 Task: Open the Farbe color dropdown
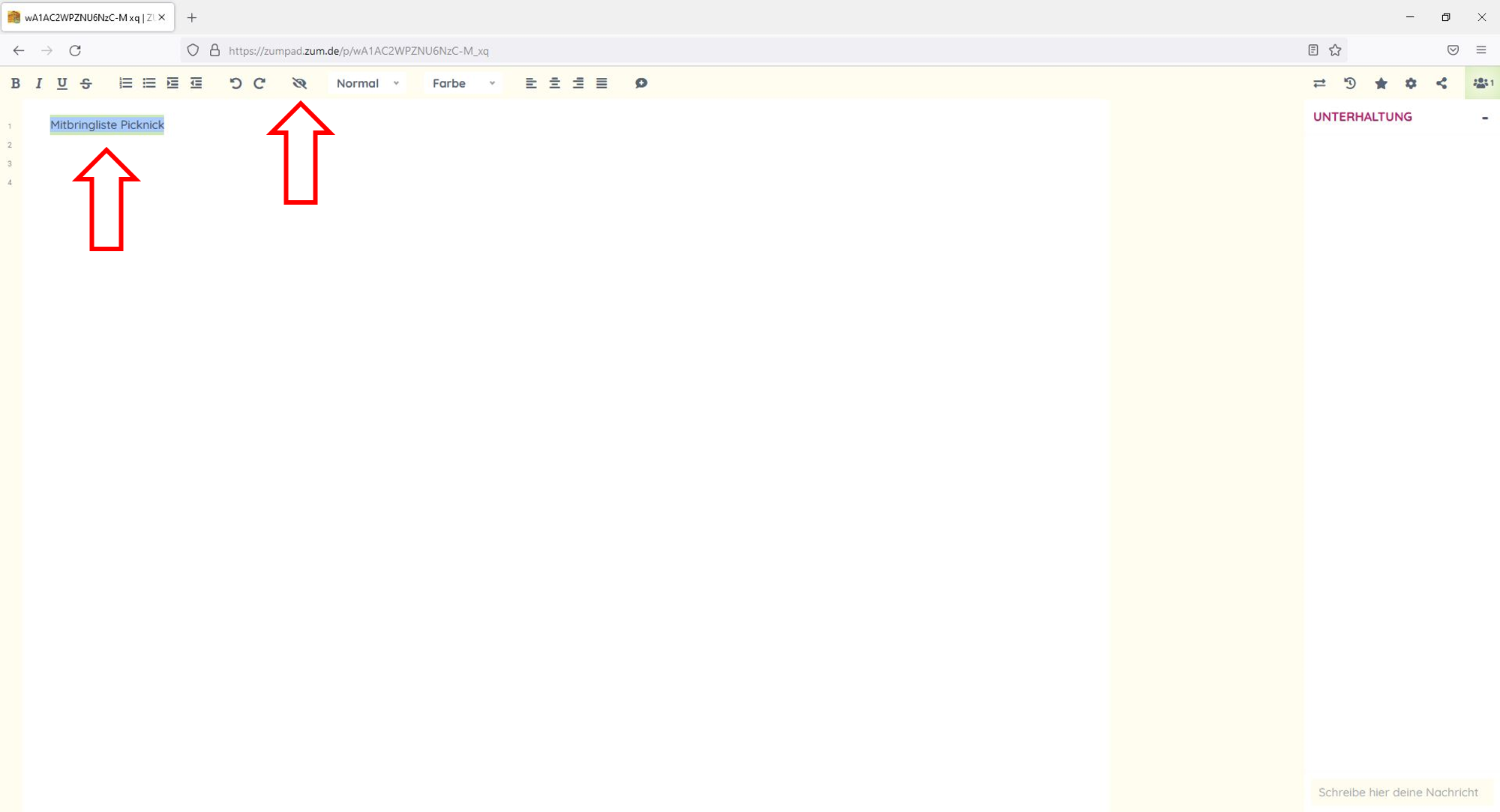(x=463, y=83)
